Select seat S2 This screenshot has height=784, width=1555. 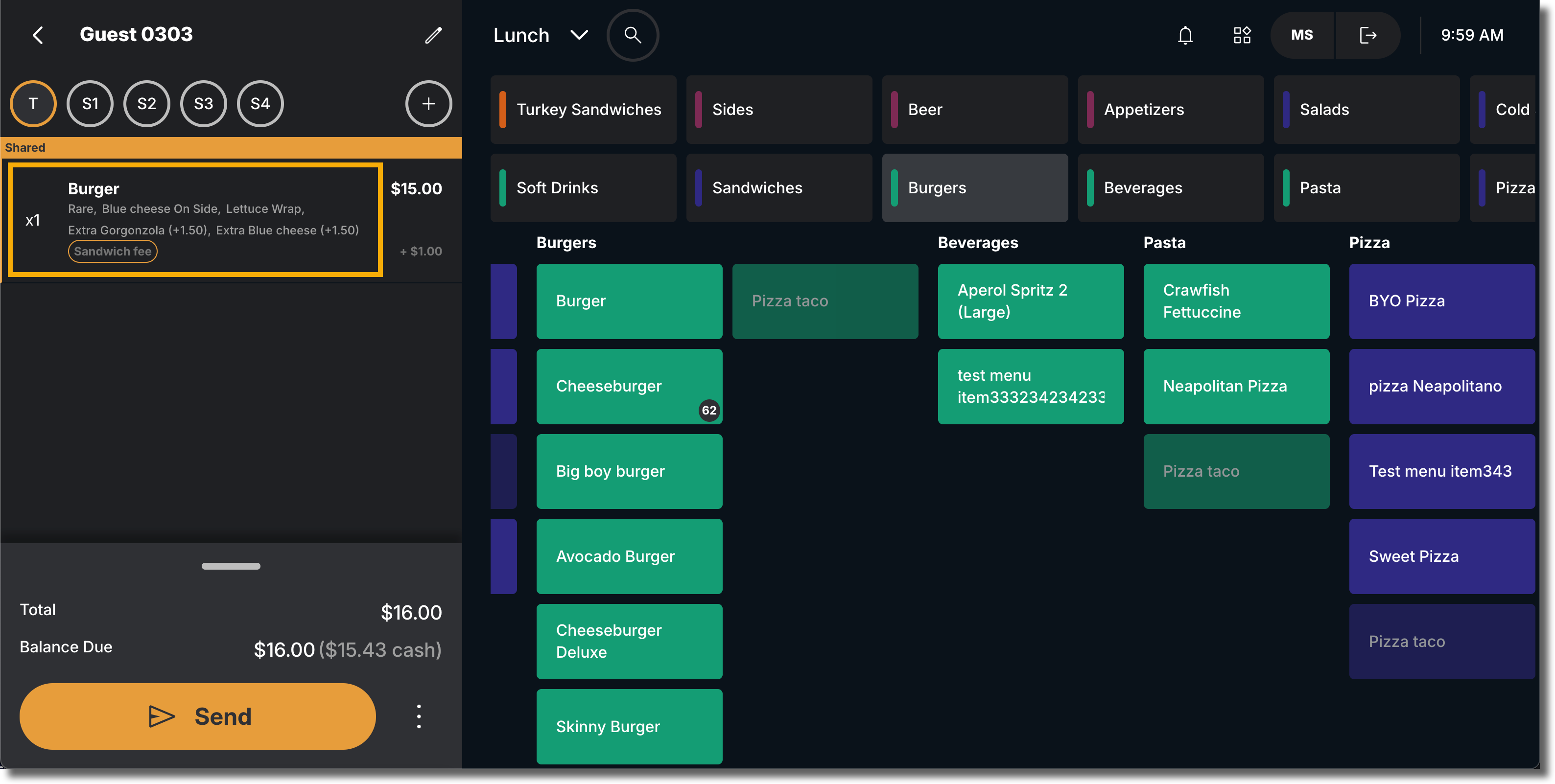point(147,104)
